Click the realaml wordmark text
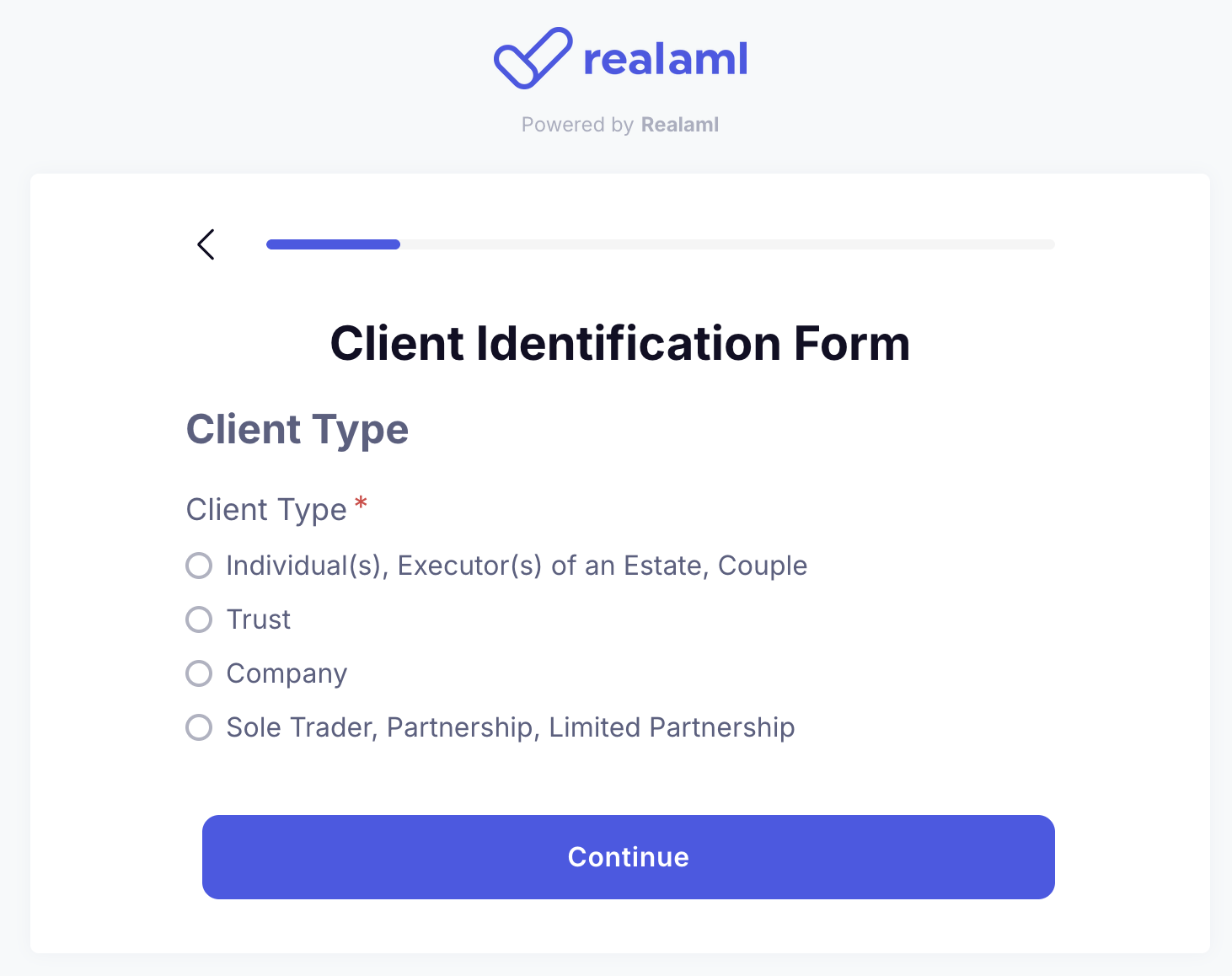 665,59
